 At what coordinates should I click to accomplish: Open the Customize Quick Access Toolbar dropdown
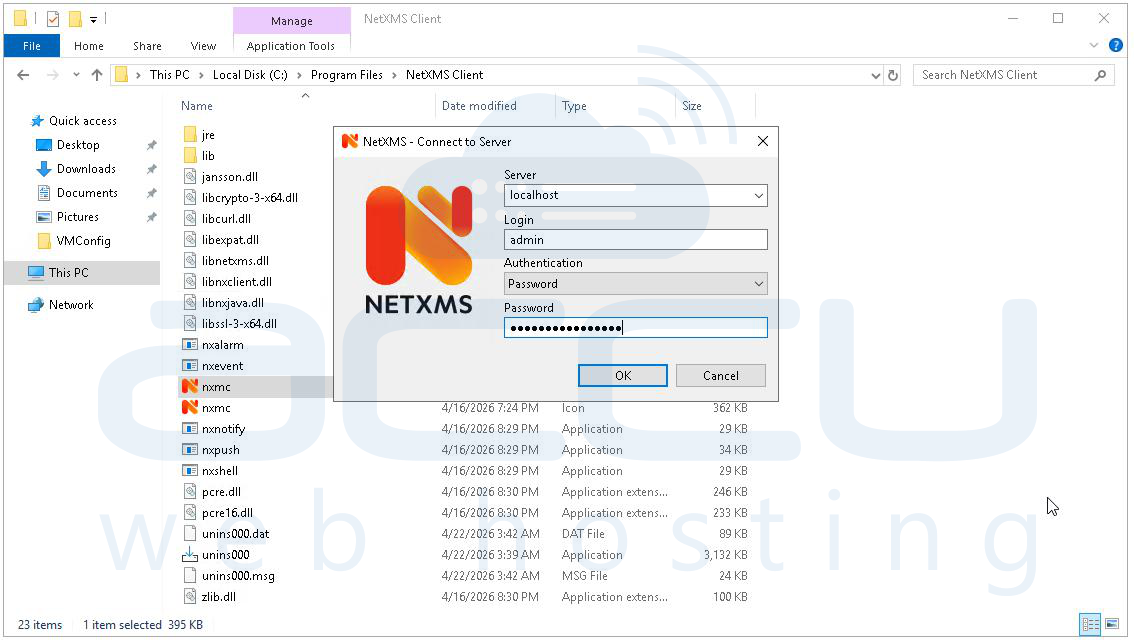93,20
